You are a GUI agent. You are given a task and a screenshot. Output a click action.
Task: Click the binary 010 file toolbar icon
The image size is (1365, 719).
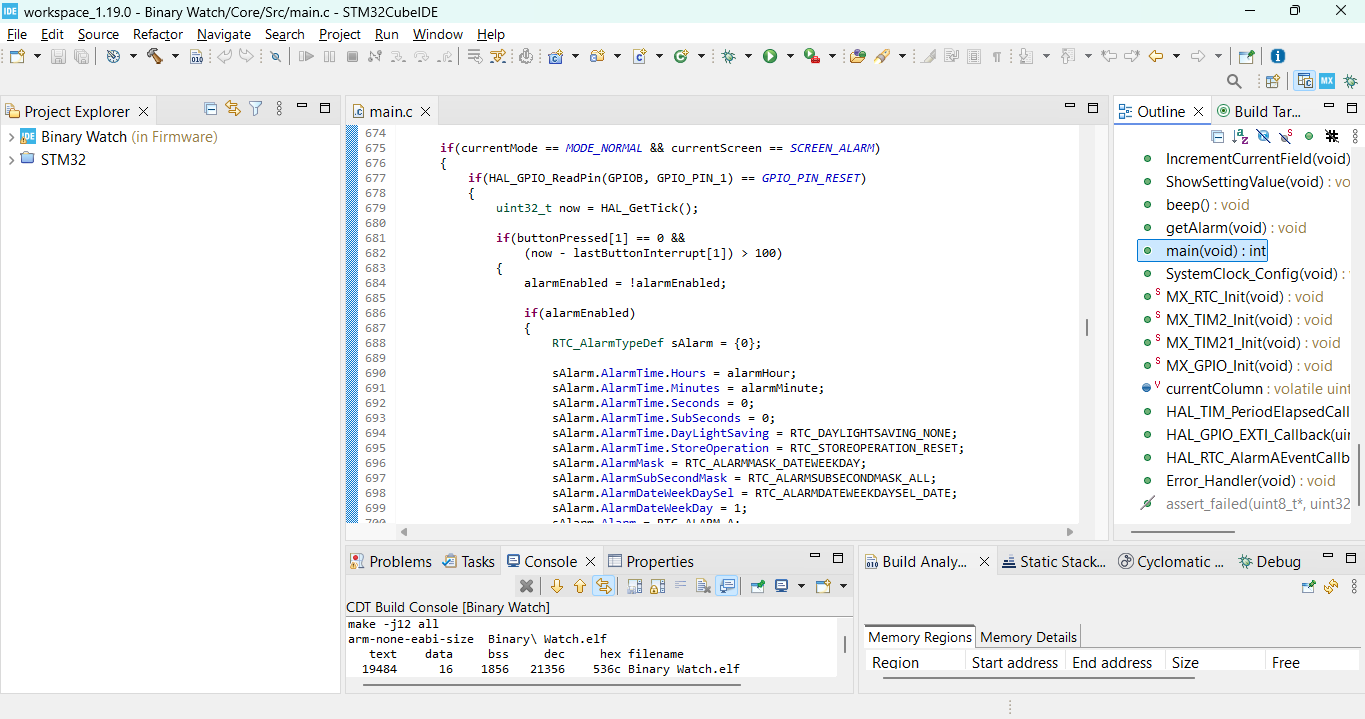click(196, 56)
